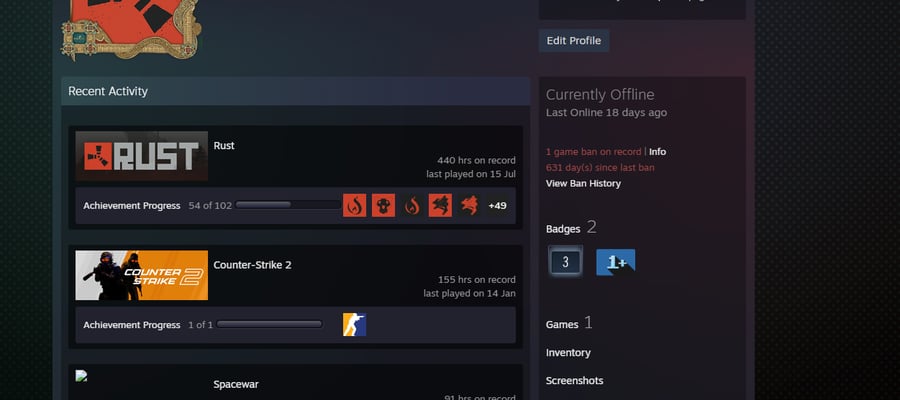This screenshot has width=900, height=400.
Task: Open the Counter-Strike 2 game banner
Action: coord(142,275)
